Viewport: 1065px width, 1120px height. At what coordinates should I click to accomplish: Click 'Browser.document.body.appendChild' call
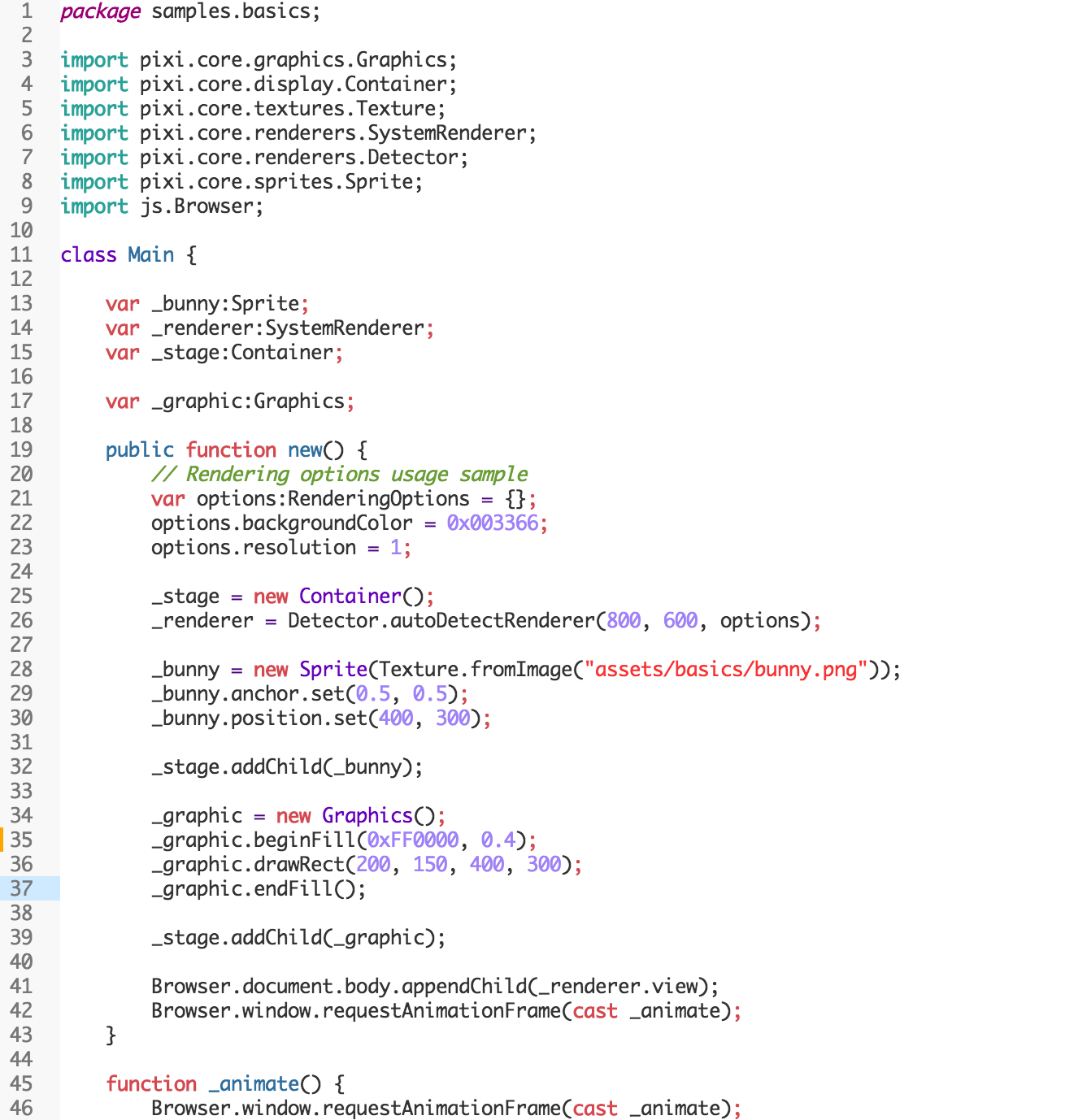coord(339,987)
